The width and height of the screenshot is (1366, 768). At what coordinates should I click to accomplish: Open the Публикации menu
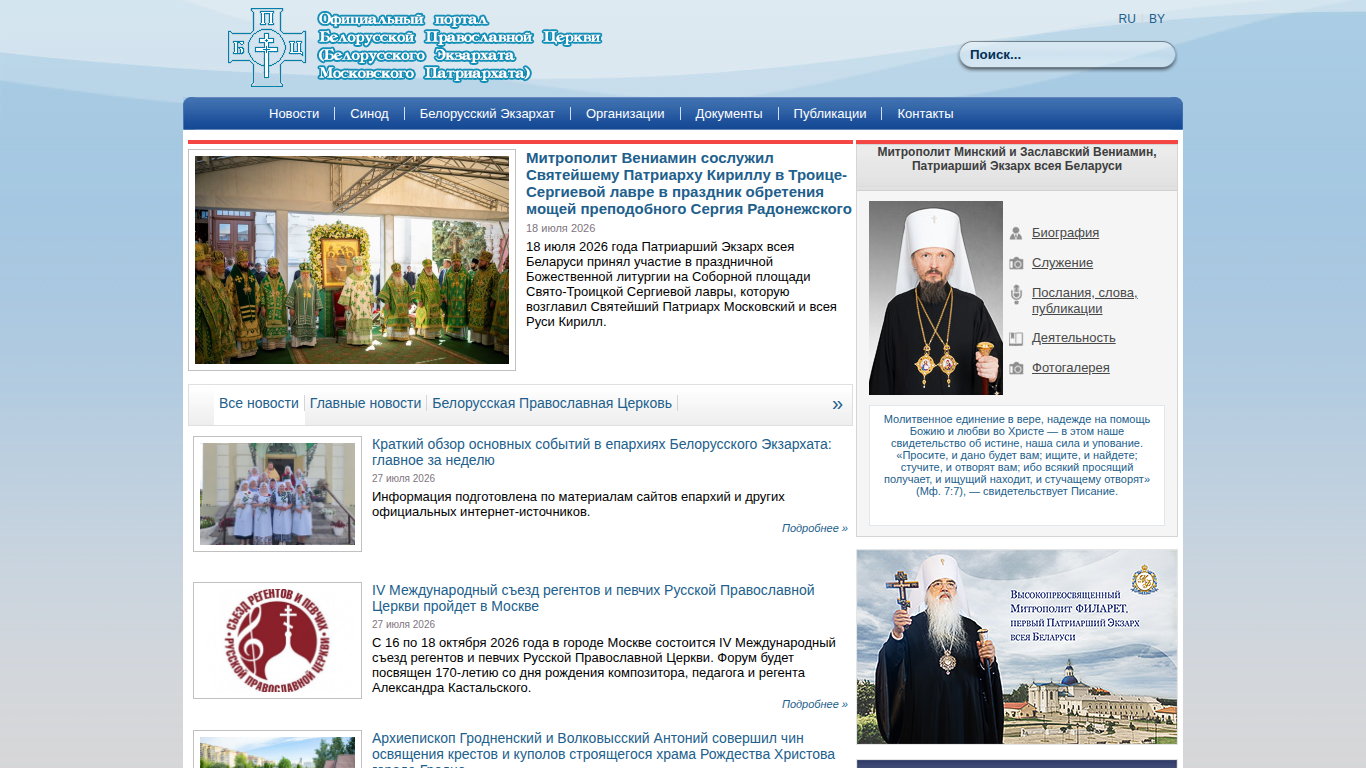830,114
